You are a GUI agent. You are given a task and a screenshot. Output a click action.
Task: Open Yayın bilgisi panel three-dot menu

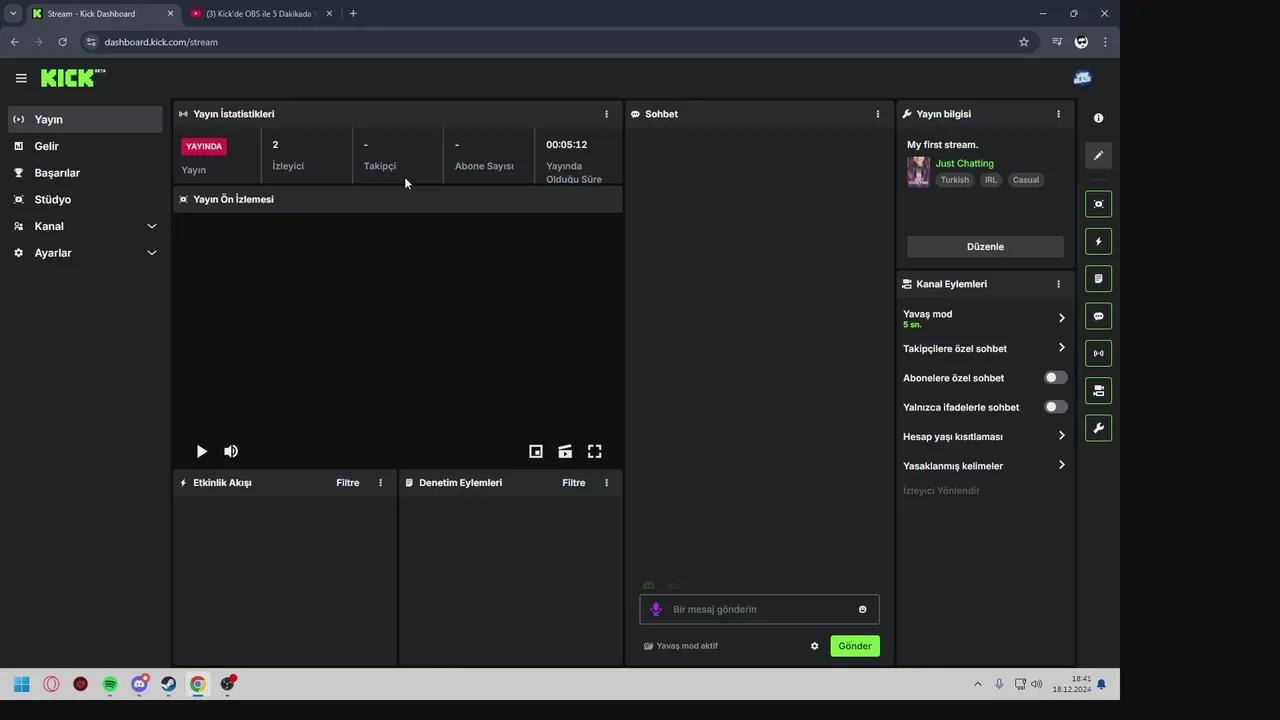[x=1058, y=114]
